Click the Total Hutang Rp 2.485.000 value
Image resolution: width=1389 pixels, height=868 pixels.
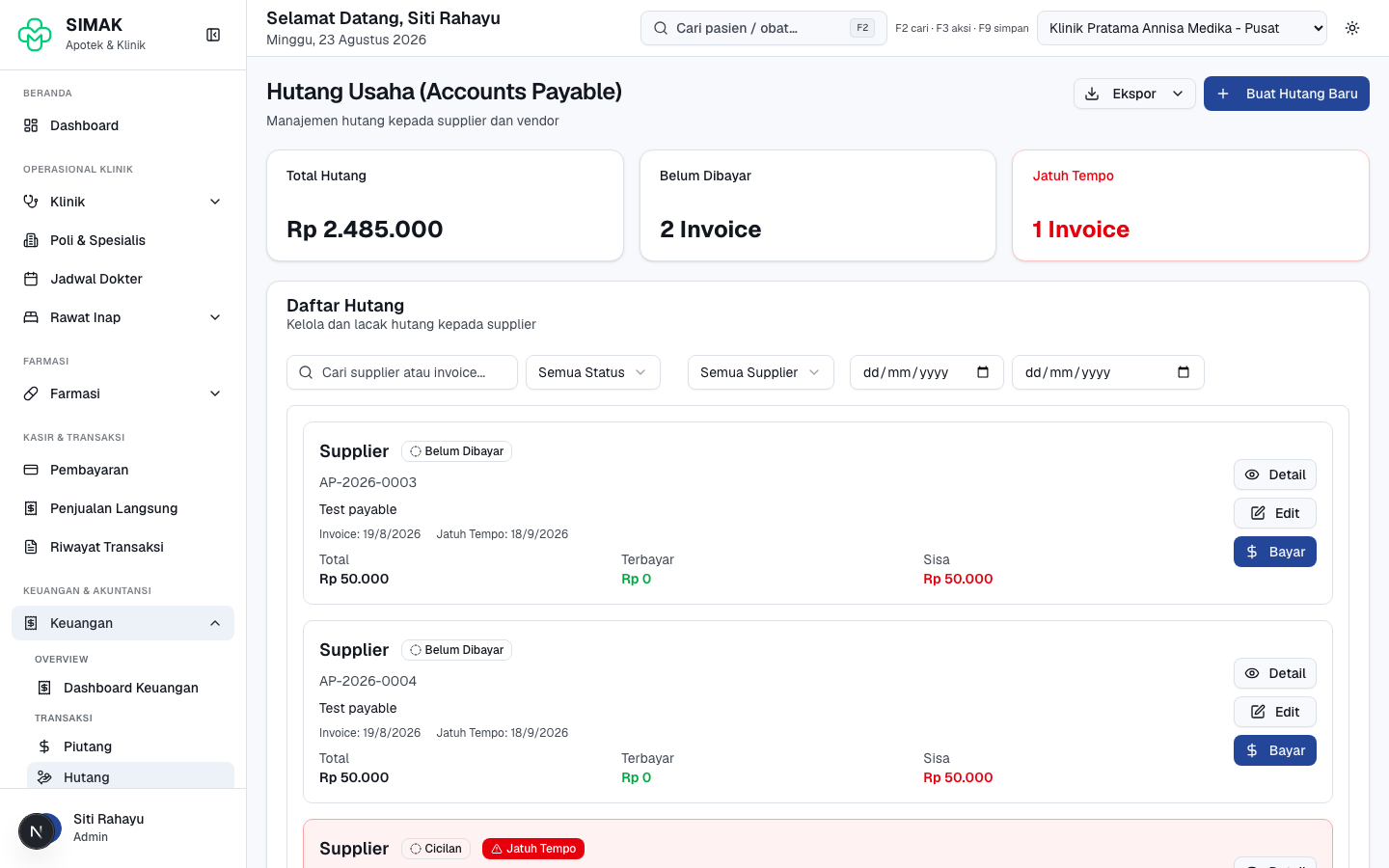click(365, 230)
